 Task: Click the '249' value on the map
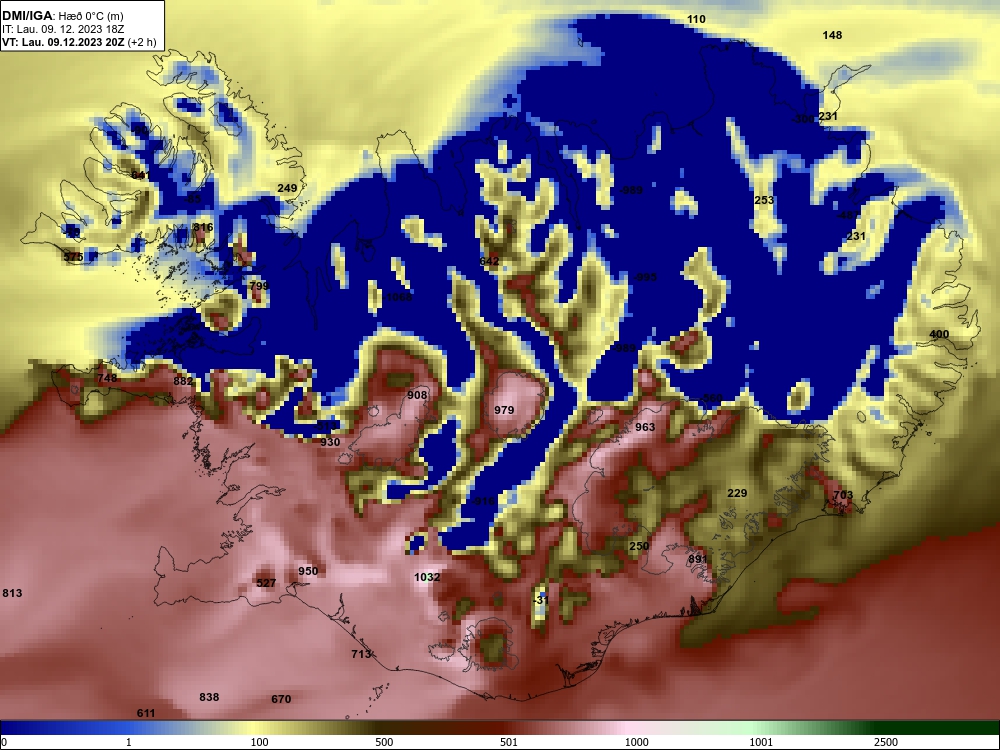click(x=287, y=188)
